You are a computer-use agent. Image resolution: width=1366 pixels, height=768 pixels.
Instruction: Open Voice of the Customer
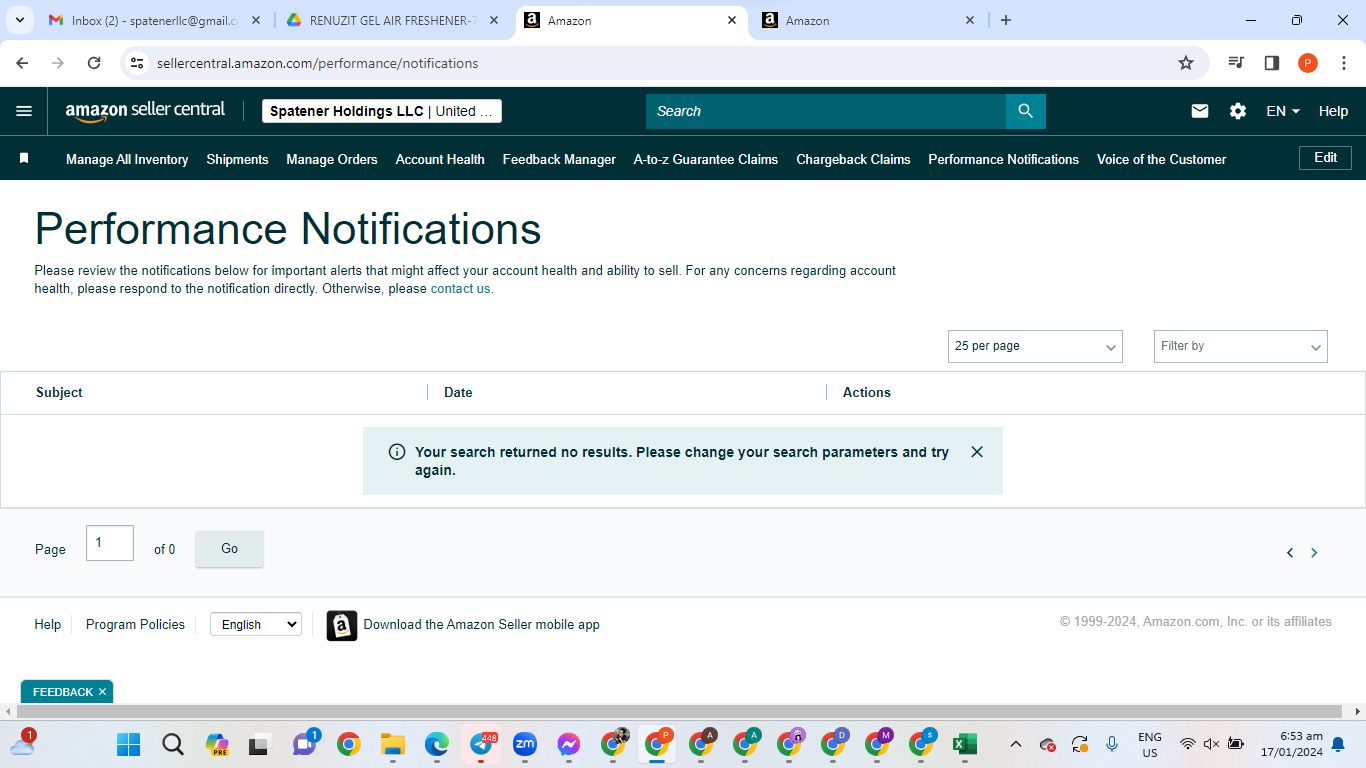(1161, 159)
